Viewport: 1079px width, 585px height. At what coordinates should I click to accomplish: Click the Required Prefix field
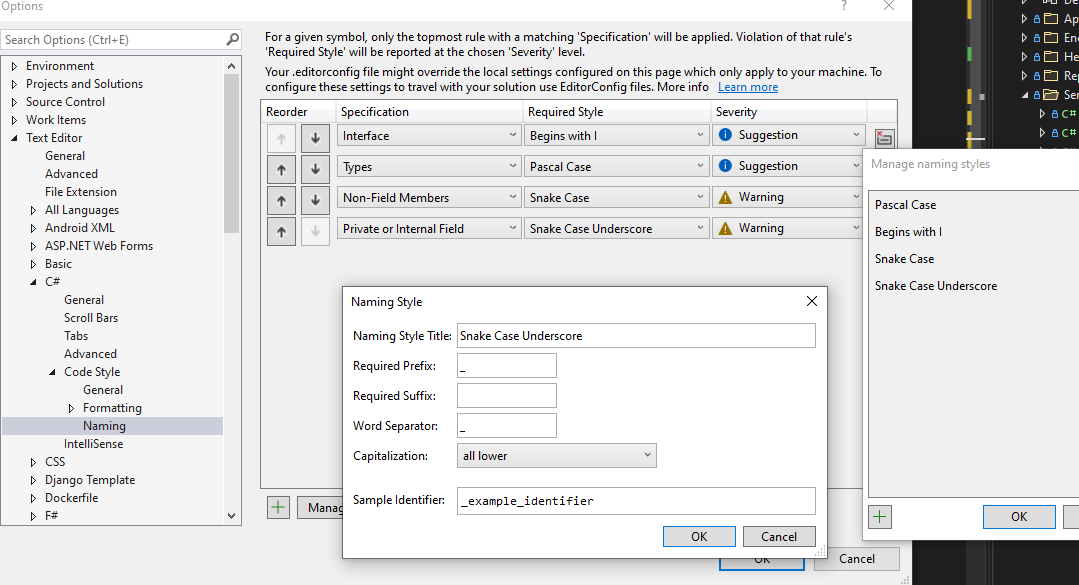[506, 365]
